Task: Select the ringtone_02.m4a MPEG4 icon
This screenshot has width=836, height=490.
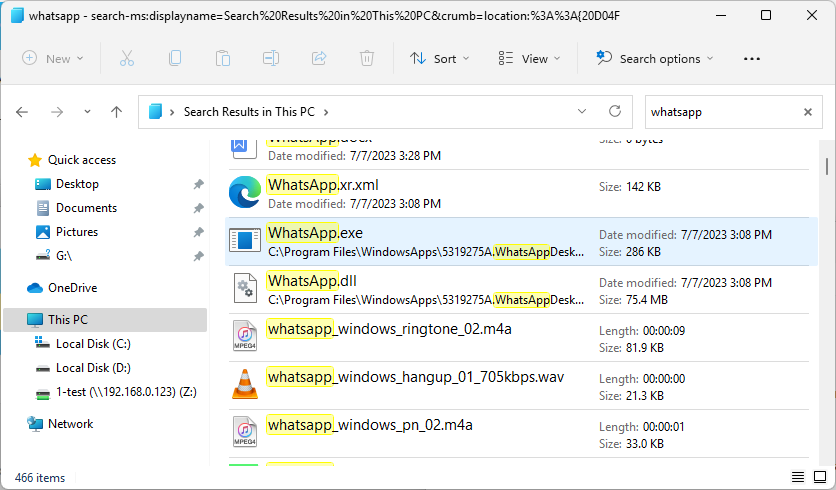Action: 245,335
